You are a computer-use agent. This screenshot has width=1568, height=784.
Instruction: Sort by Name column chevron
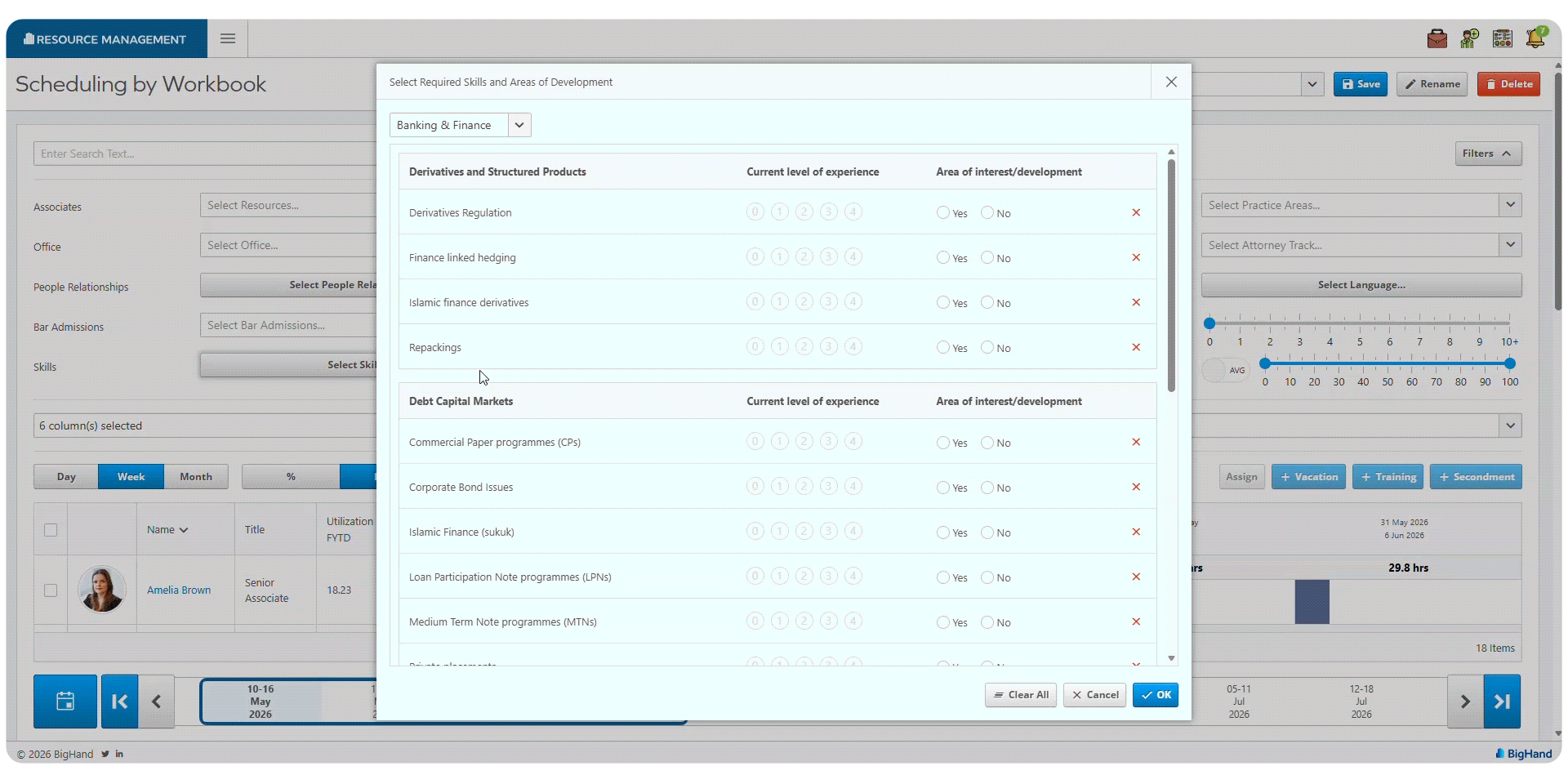click(x=184, y=530)
